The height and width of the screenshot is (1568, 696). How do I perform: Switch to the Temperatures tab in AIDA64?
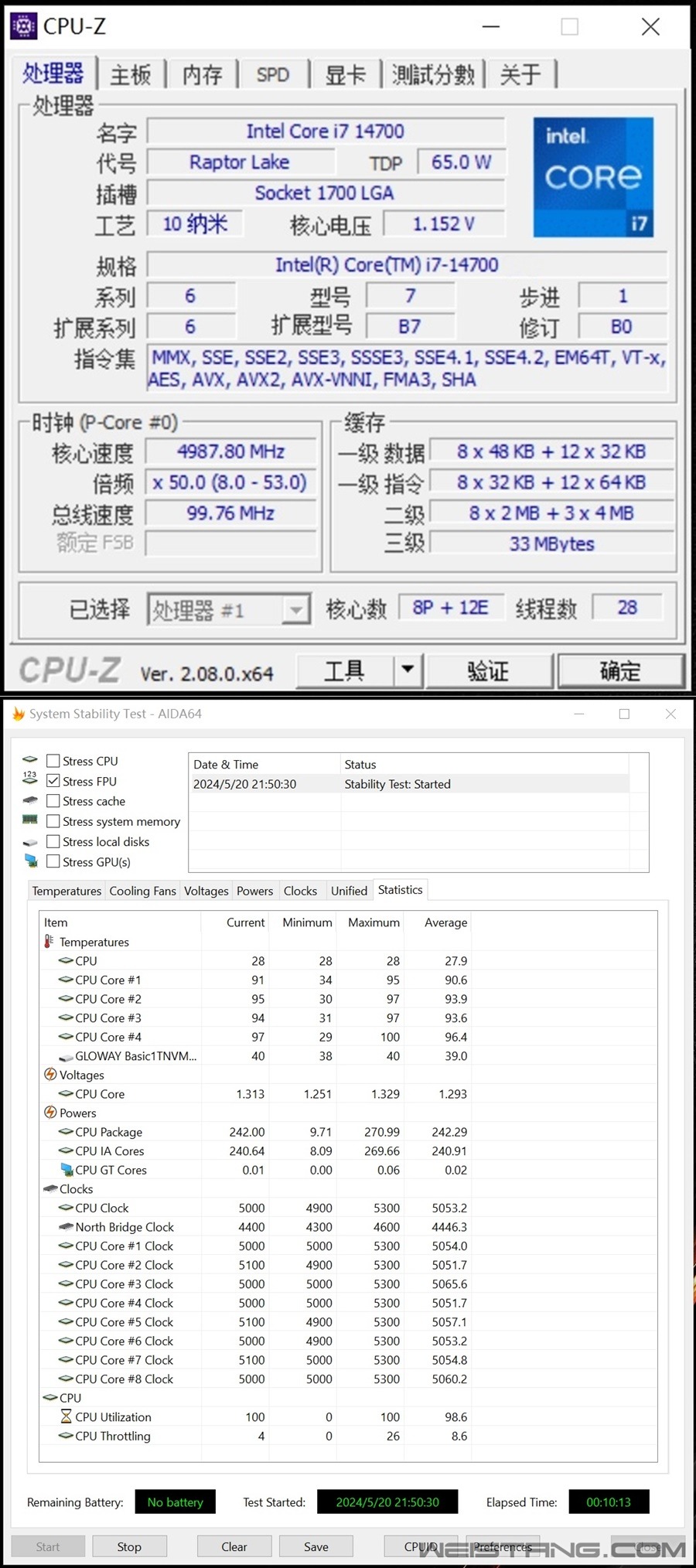67,891
